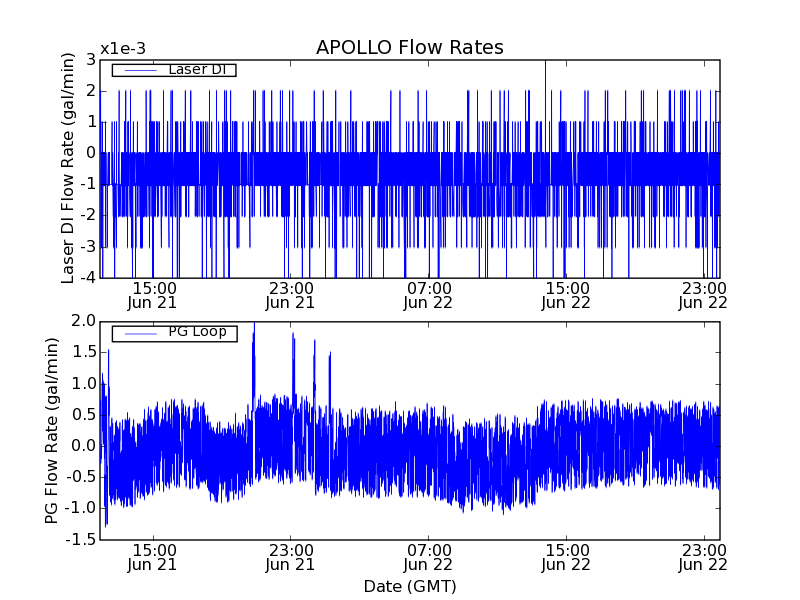Click y-tick "-1.5" on PG Flow plot
This screenshot has width=800, height=600.
81,539
